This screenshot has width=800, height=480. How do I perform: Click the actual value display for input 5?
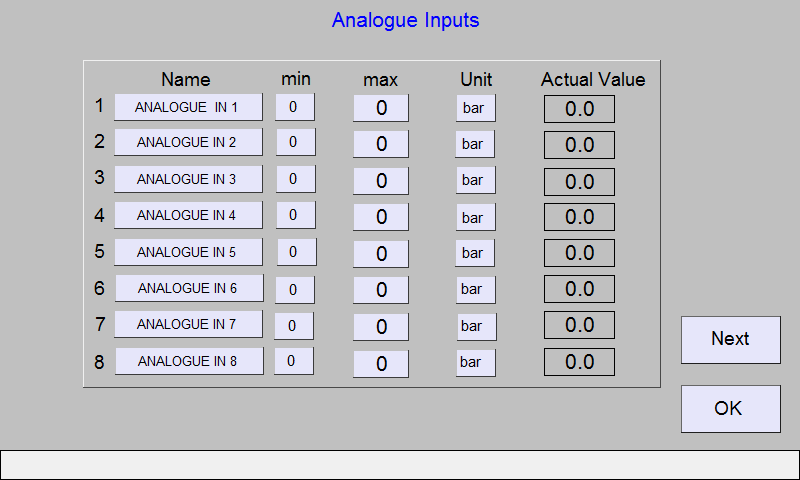click(579, 253)
